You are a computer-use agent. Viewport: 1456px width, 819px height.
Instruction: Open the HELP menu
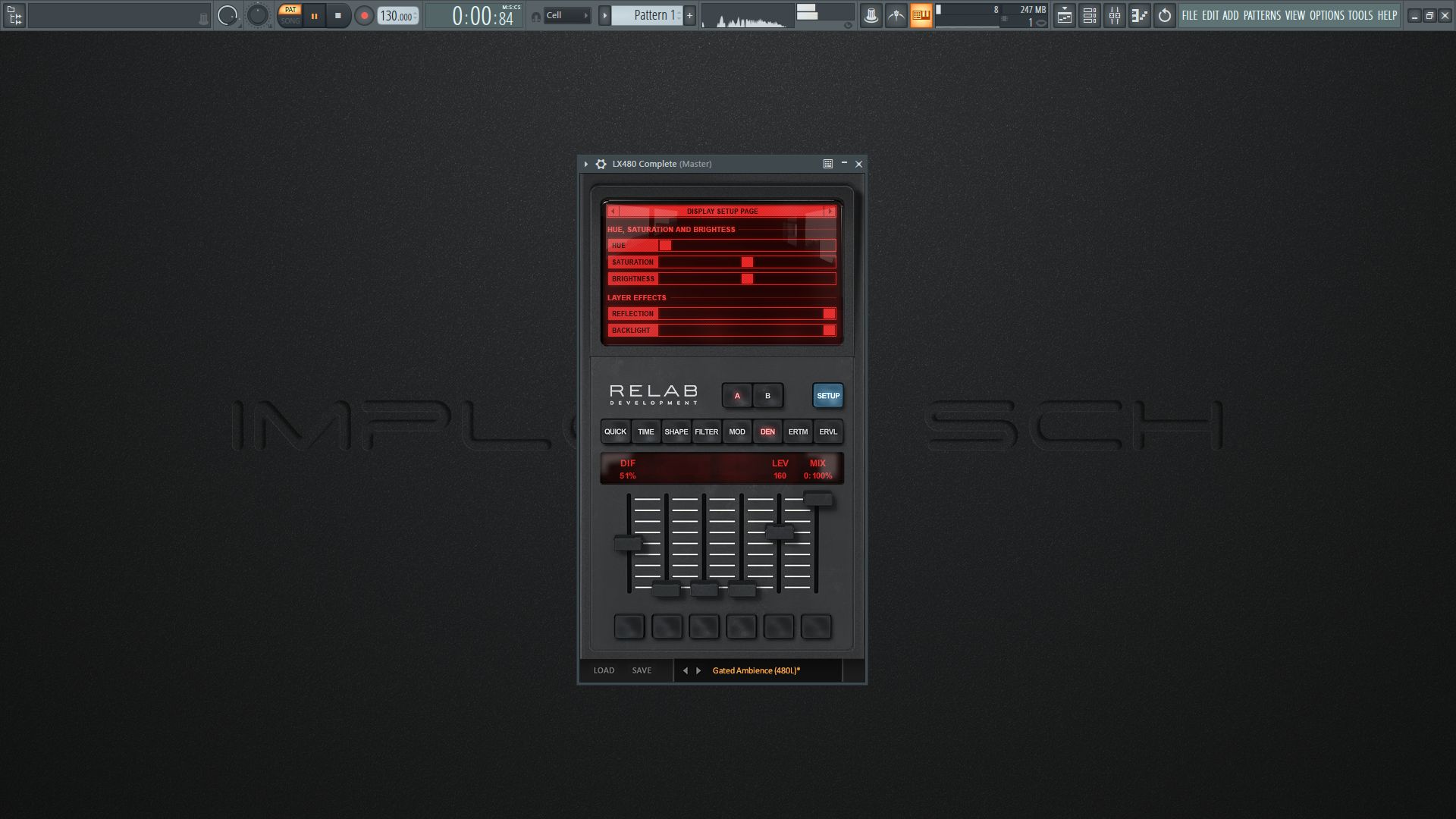[1387, 15]
